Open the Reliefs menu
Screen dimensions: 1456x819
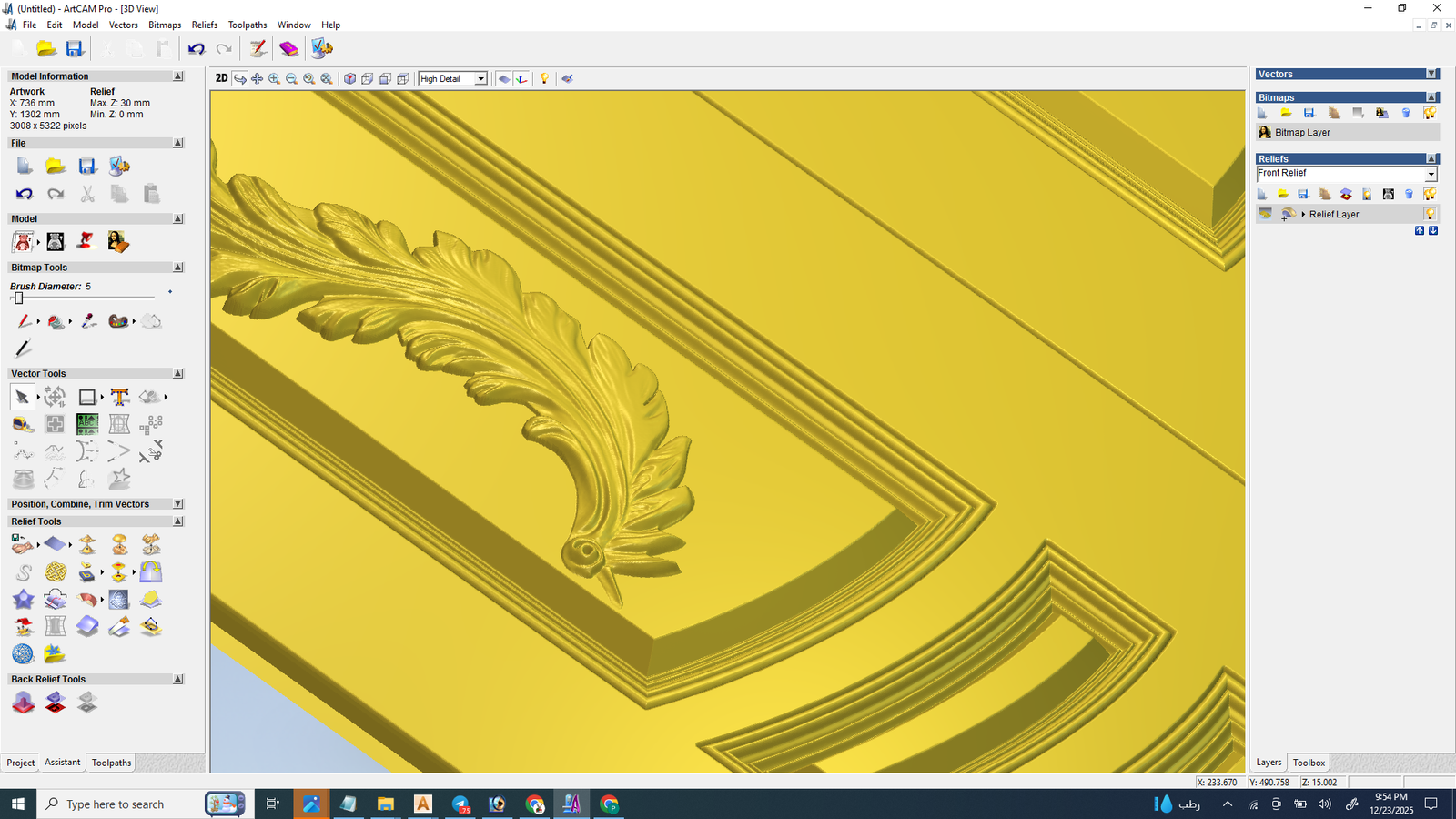(x=204, y=25)
